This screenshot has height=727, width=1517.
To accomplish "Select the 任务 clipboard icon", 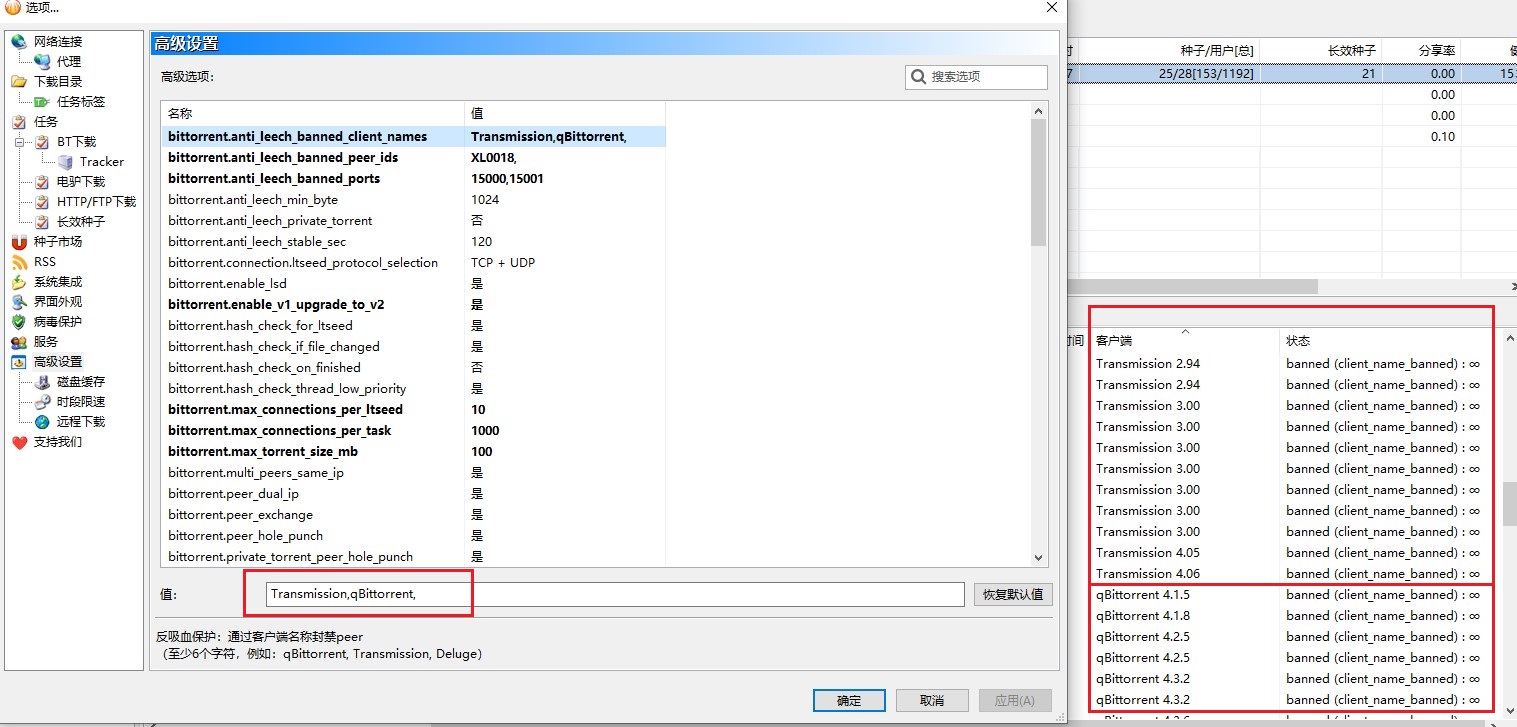I will [x=18, y=121].
